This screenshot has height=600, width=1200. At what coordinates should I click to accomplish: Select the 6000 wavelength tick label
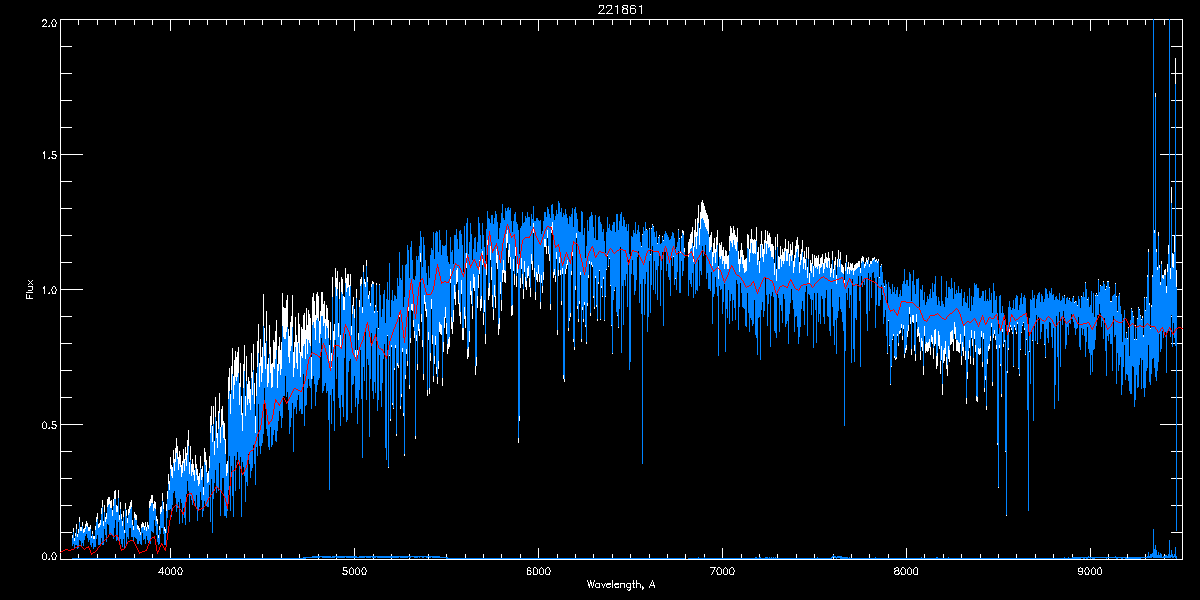click(538, 572)
